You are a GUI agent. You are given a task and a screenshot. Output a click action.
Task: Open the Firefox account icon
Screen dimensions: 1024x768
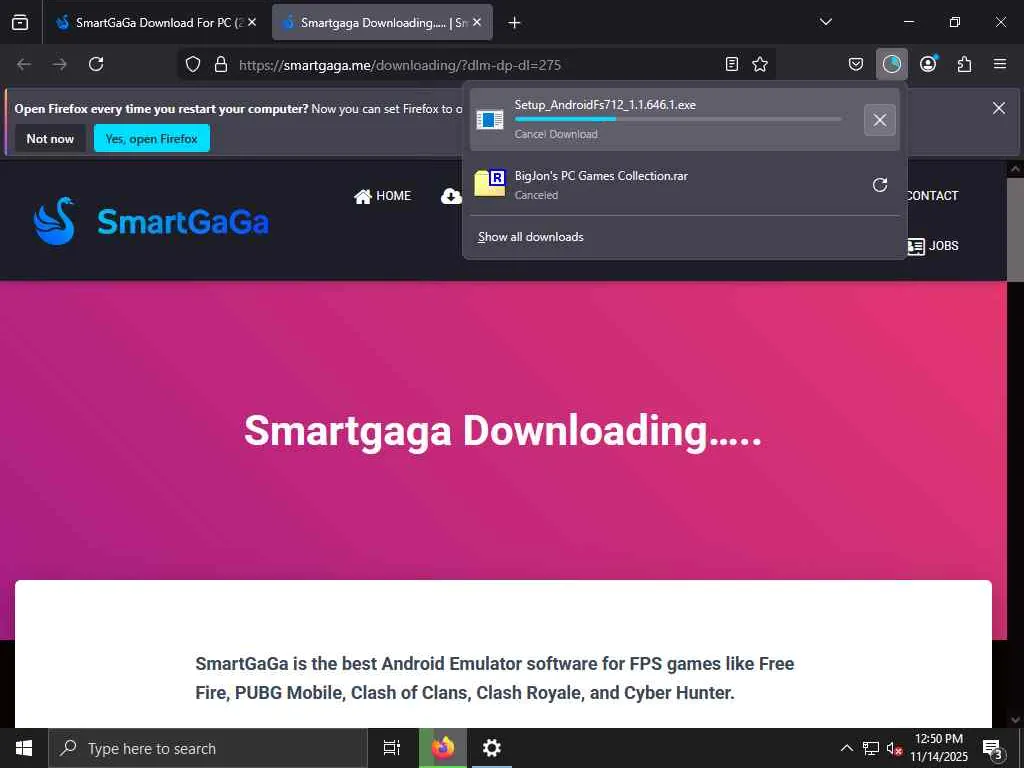click(x=928, y=64)
